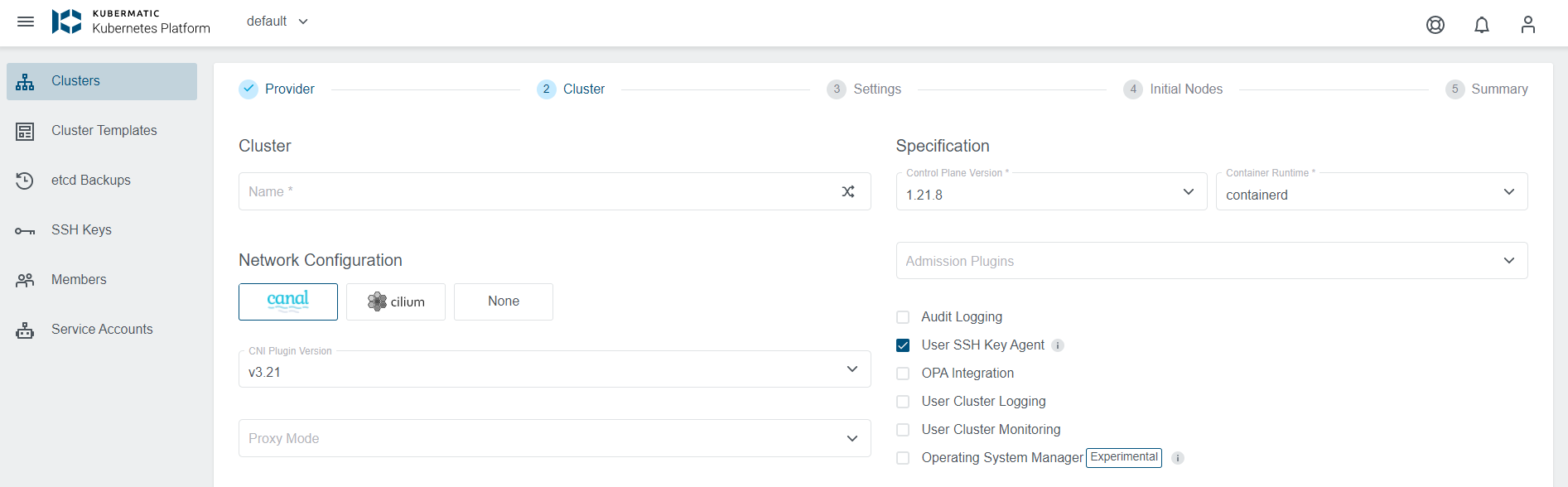Open the default project selector
Image resolution: width=1568 pixels, height=487 pixels.
[x=277, y=22]
